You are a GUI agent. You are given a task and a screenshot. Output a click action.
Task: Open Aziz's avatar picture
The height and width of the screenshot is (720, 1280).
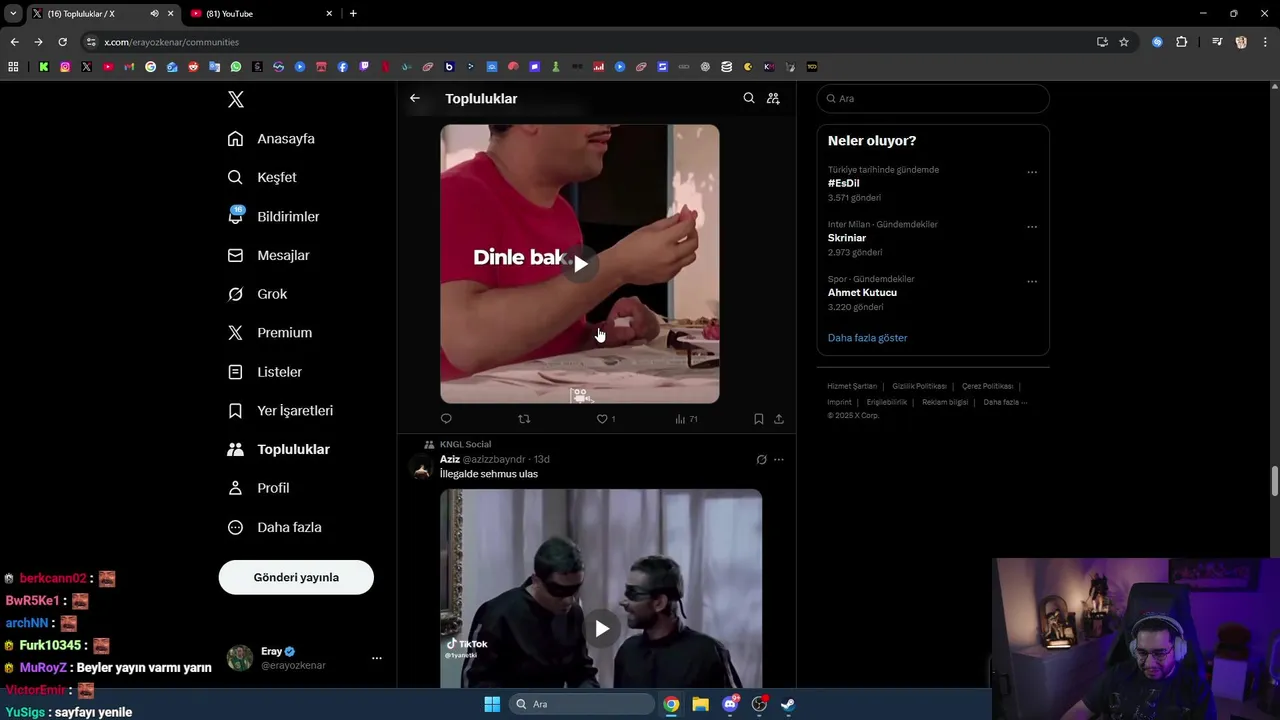tap(422, 468)
